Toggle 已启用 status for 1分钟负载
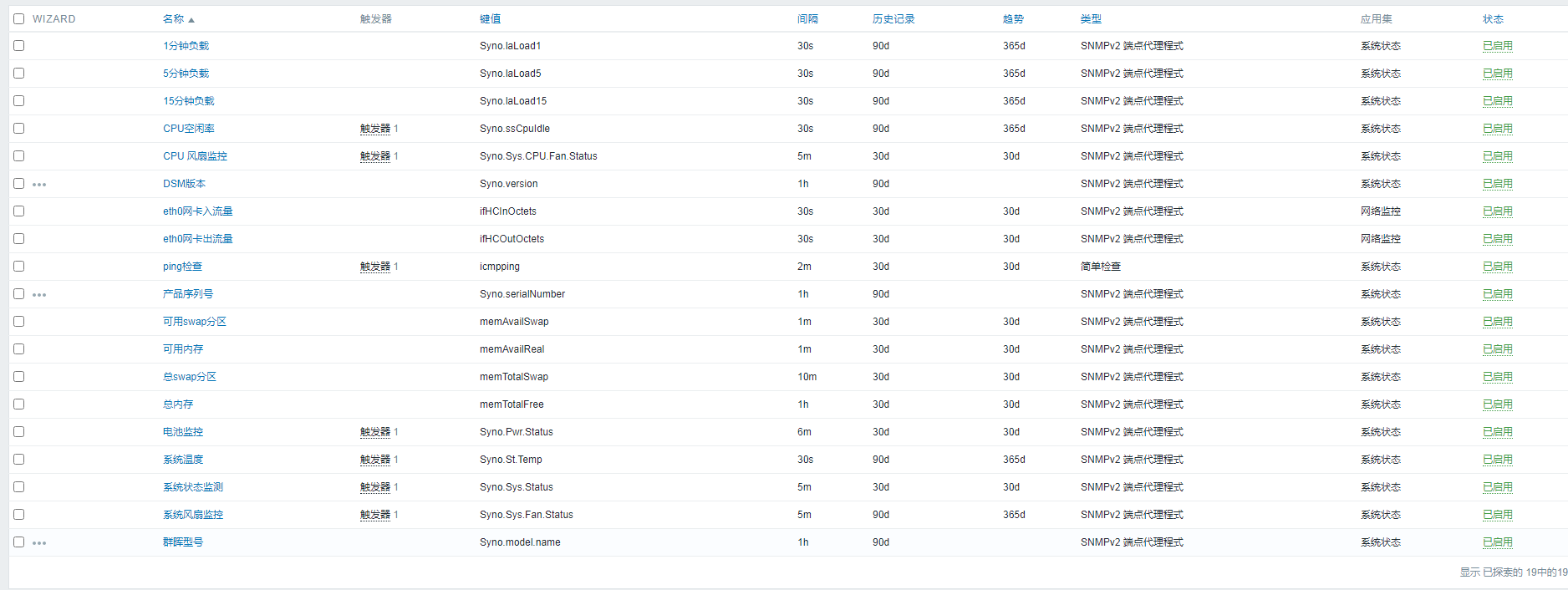This screenshot has width=1568, height=590. pos(1497,46)
